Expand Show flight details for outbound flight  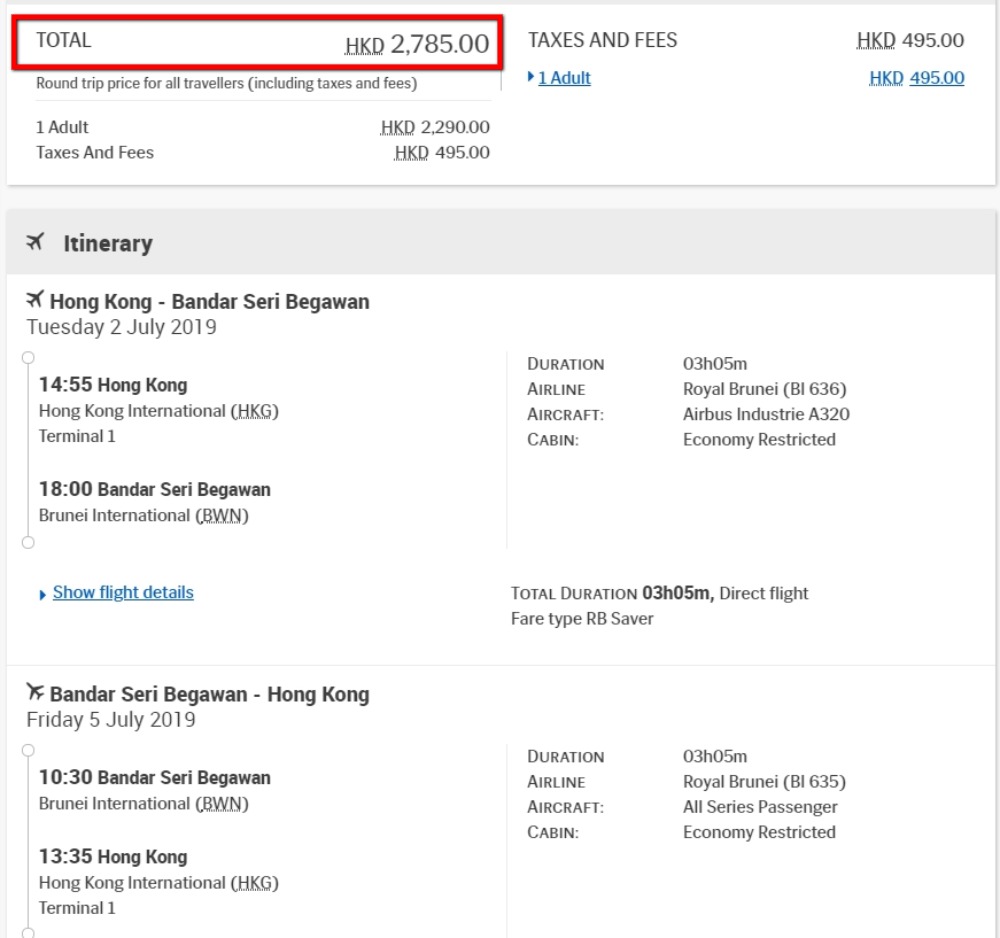[x=122, y=592]
